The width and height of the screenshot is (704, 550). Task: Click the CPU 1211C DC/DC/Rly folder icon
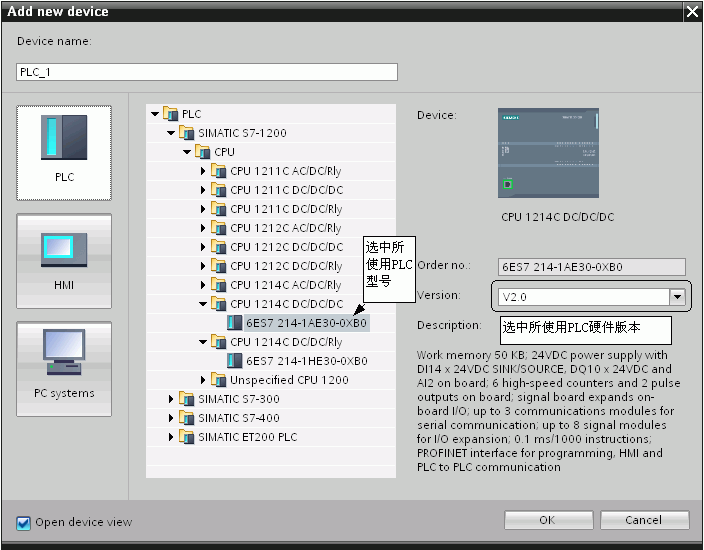pyautogui.click(x=219, y=209)
